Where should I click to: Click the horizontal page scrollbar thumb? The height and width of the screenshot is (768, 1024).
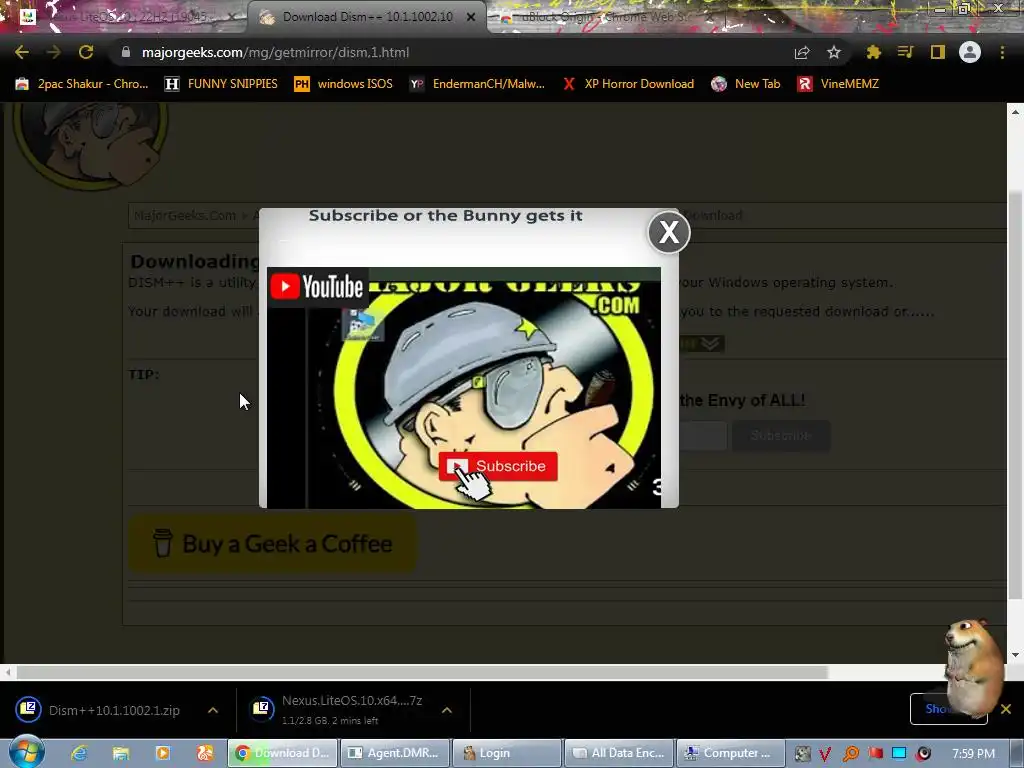coord(422,672)
